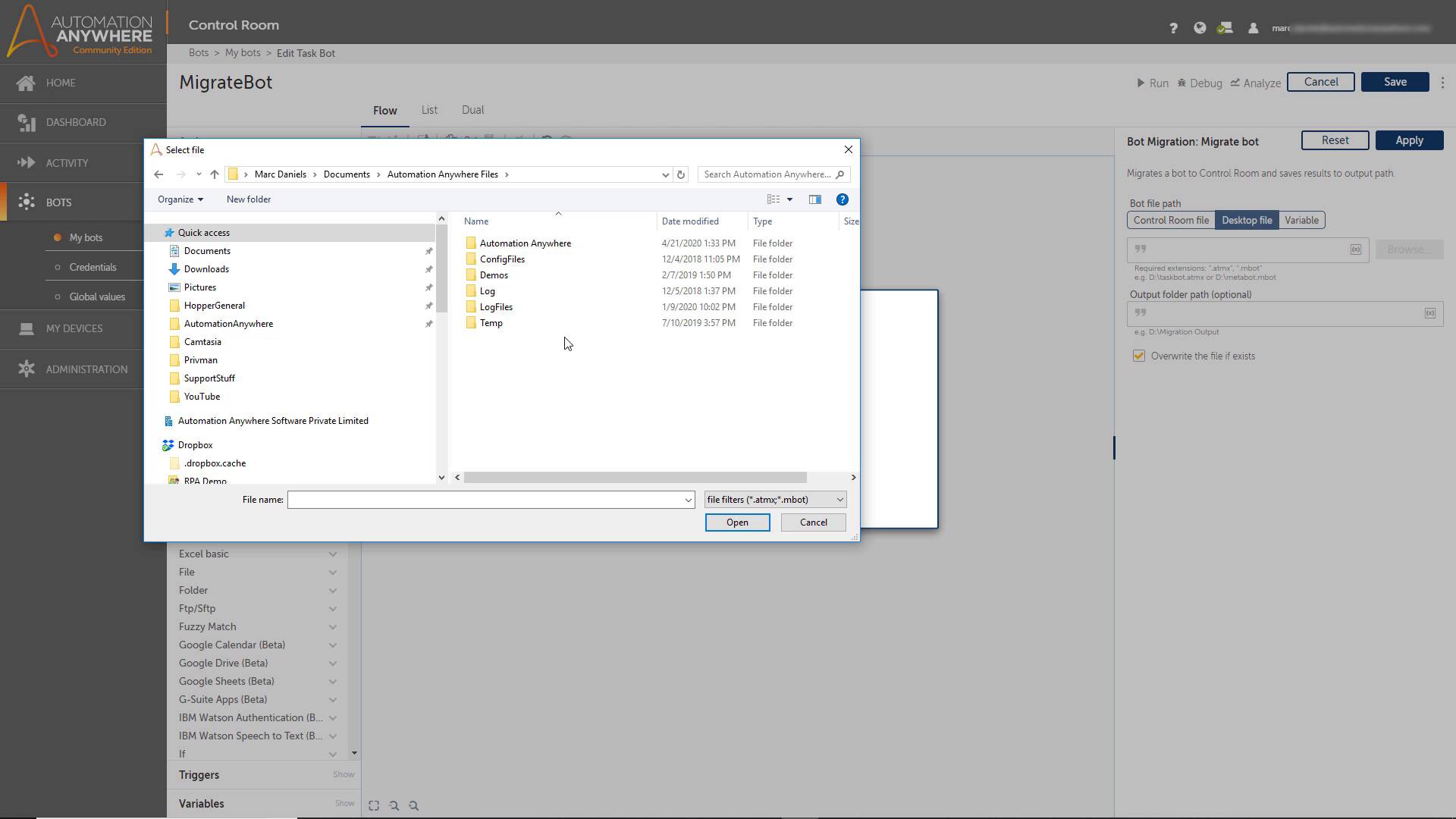Click the Run bot button

tap(1153, 83)
